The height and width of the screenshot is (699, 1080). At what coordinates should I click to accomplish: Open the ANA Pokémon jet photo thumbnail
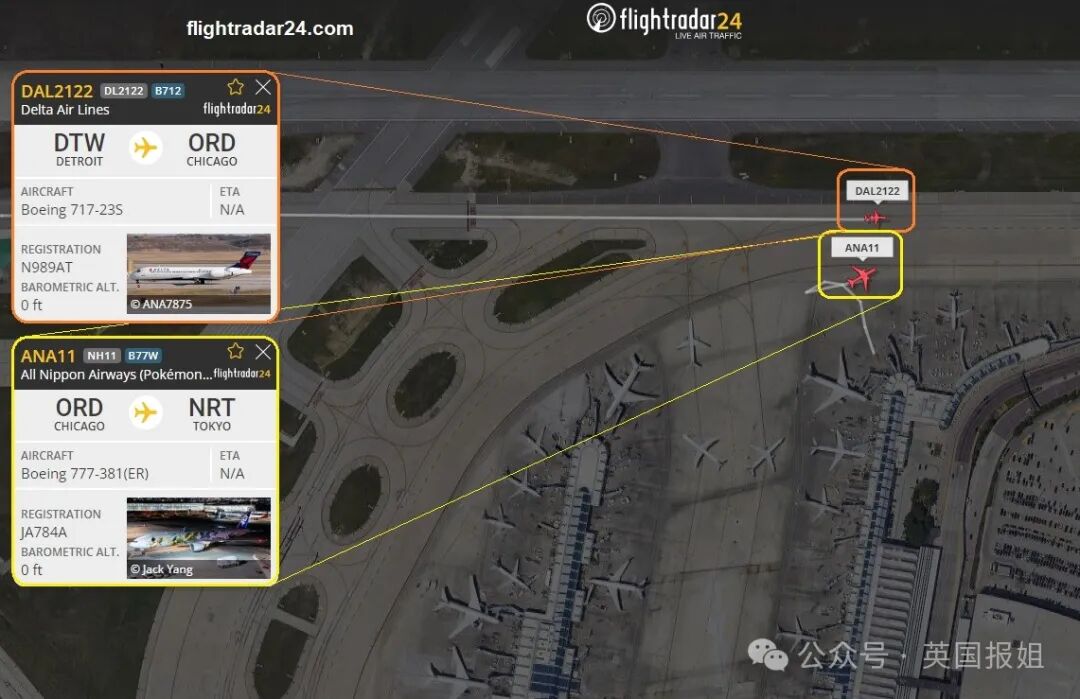tap(198, 538)
